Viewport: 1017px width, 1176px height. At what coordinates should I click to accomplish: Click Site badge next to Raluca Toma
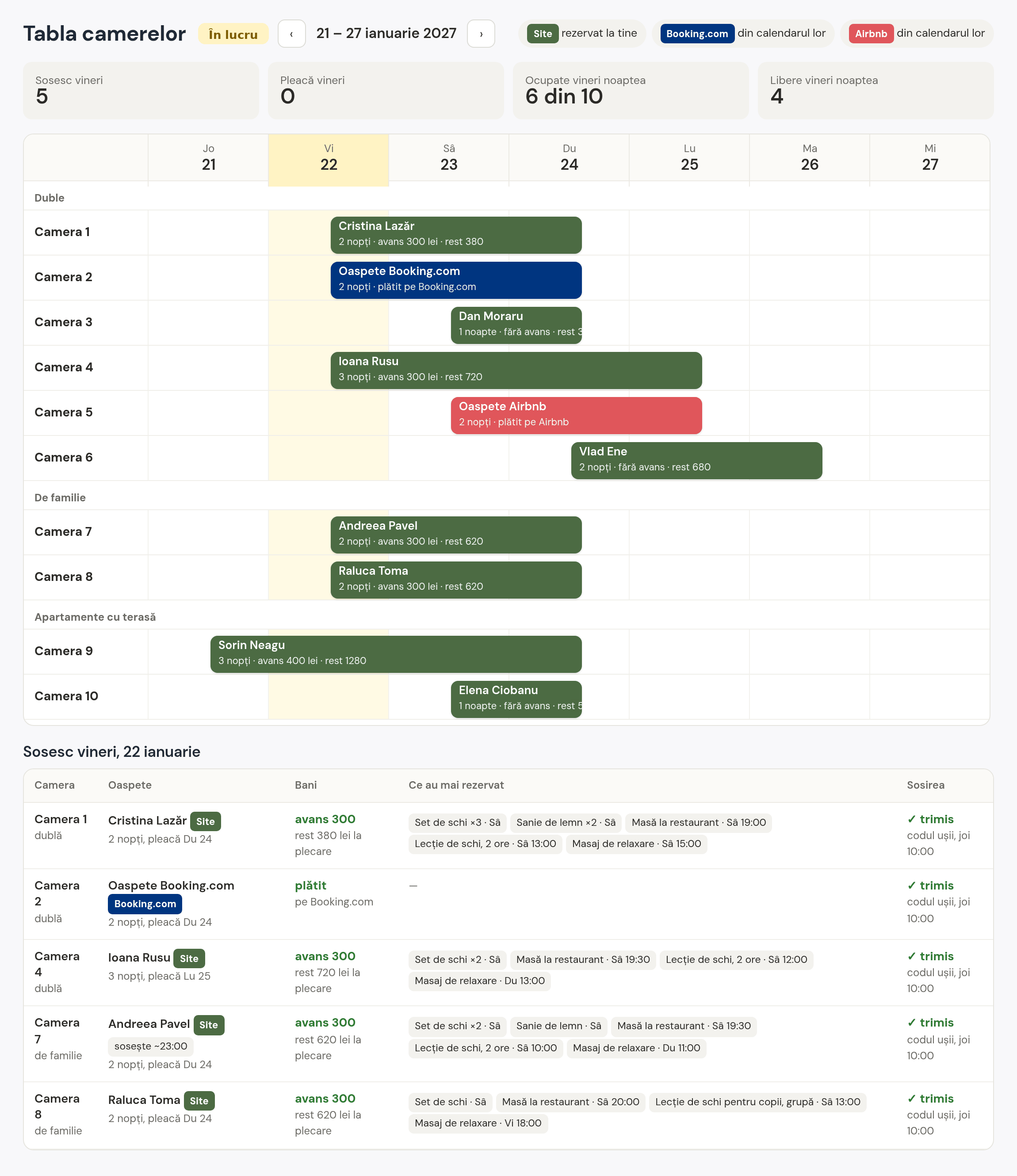pyautogui.click(x=199, y=1100)
